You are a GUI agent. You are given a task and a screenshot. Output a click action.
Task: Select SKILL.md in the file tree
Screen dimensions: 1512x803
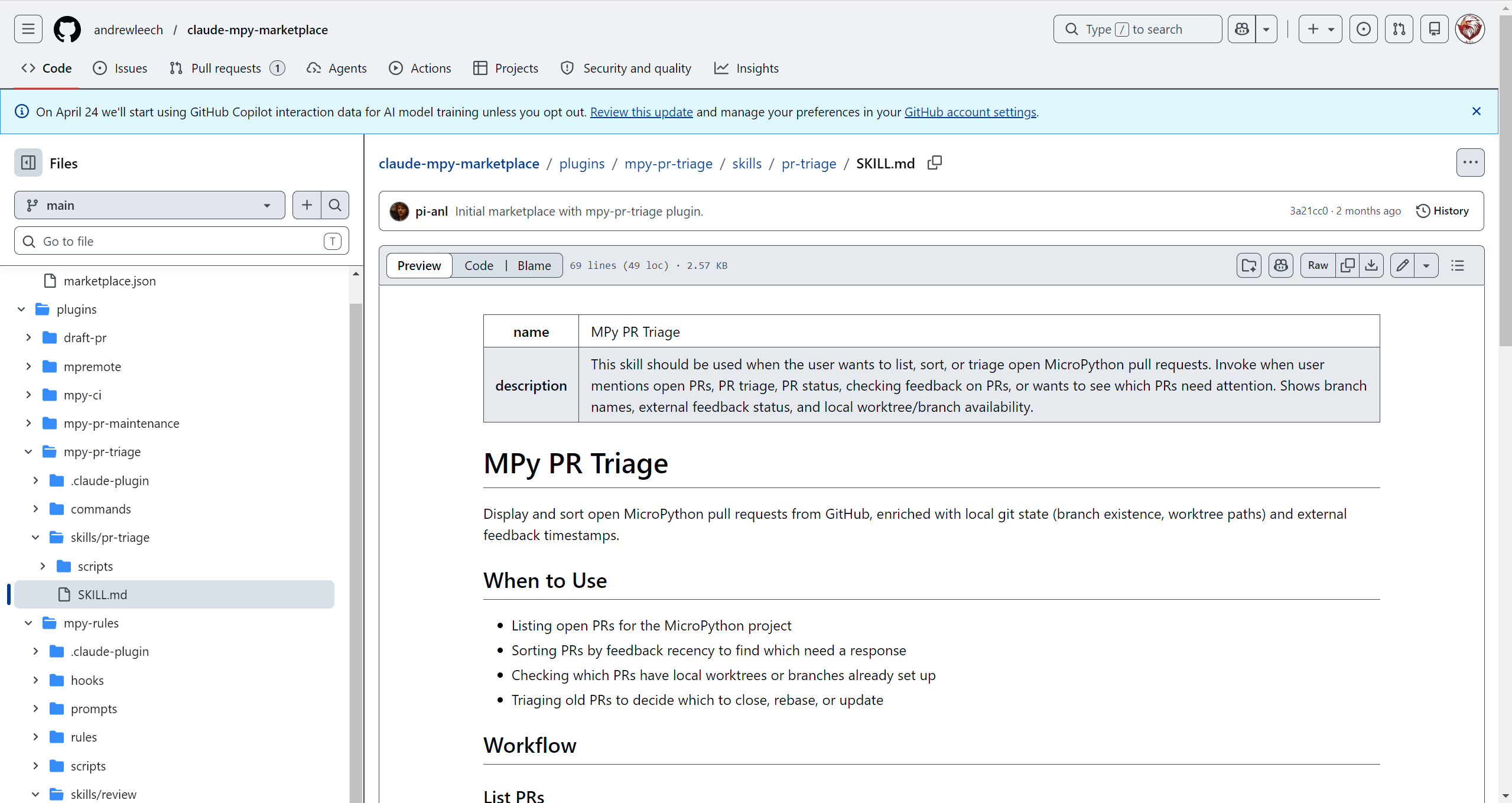tap(174, 594)
